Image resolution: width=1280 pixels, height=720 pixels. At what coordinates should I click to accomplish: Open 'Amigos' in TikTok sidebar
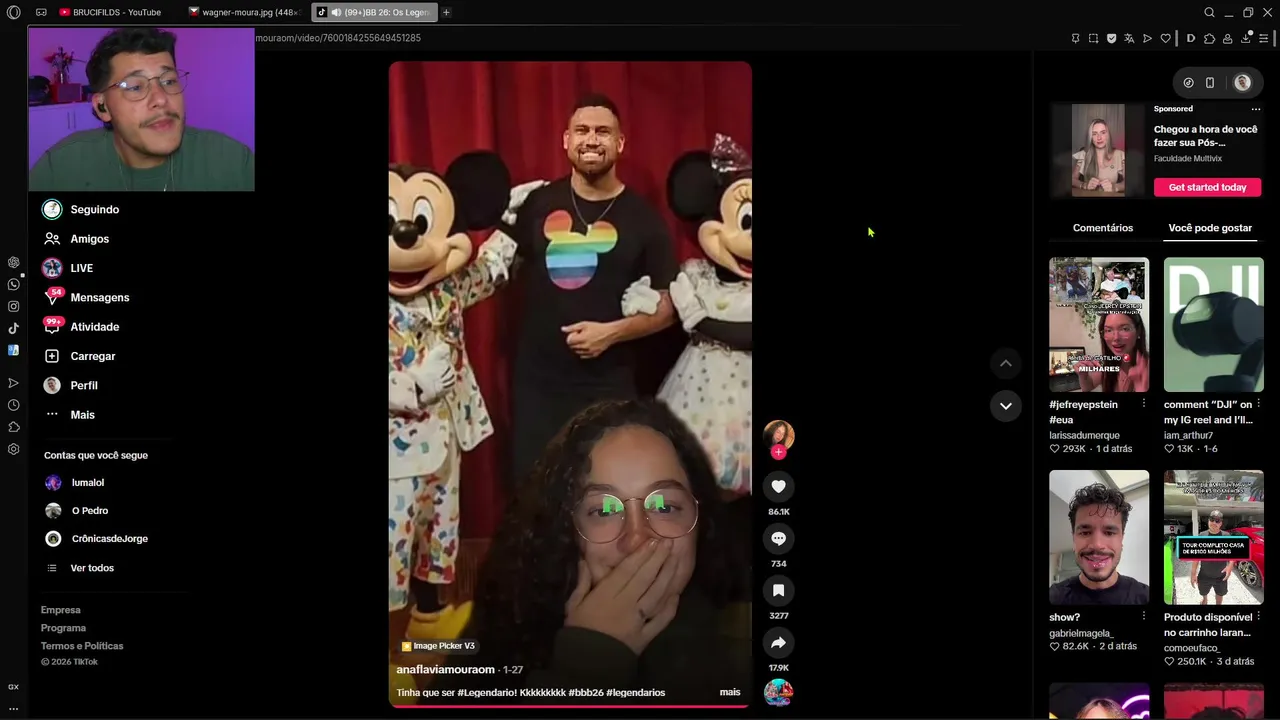tap(89, 239)
